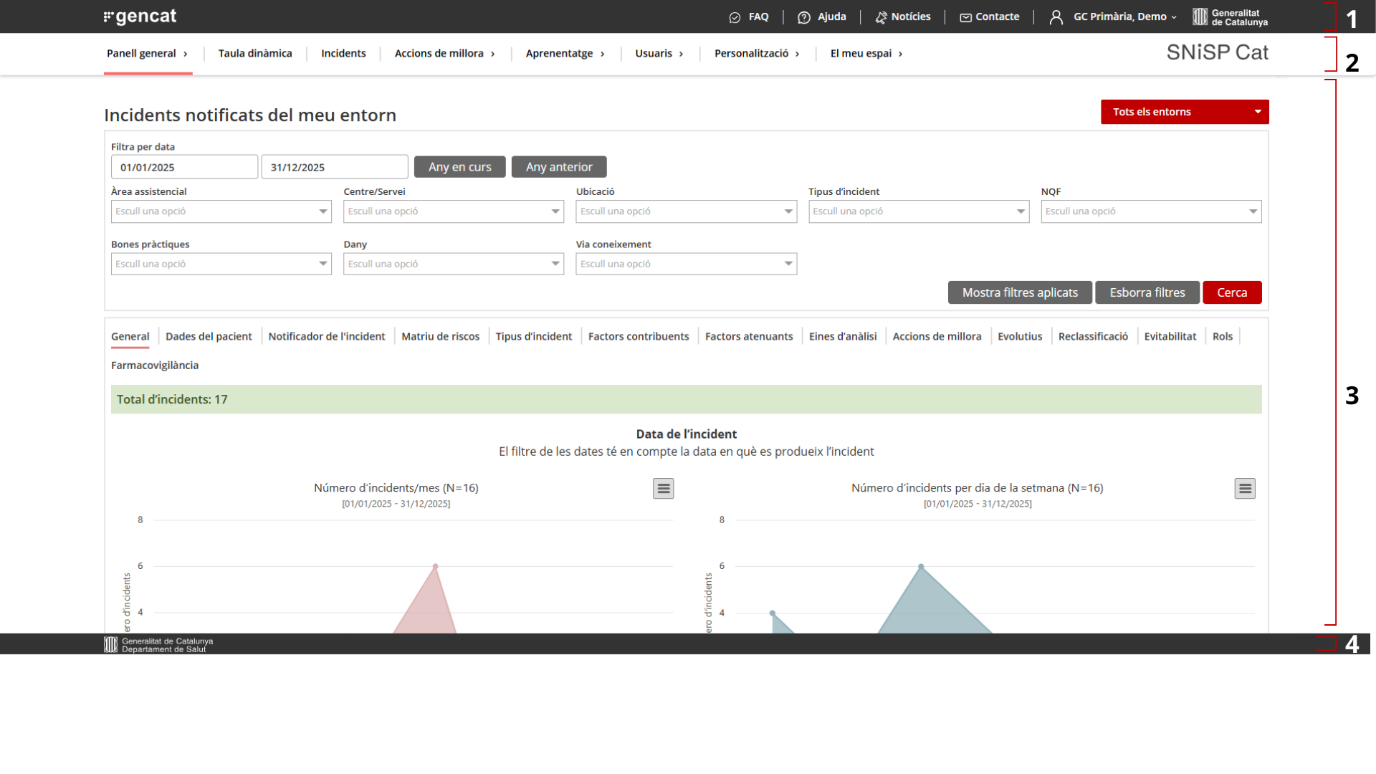
Task: Switch to Reclassificació tab
Action: [x=1093, y=337]
